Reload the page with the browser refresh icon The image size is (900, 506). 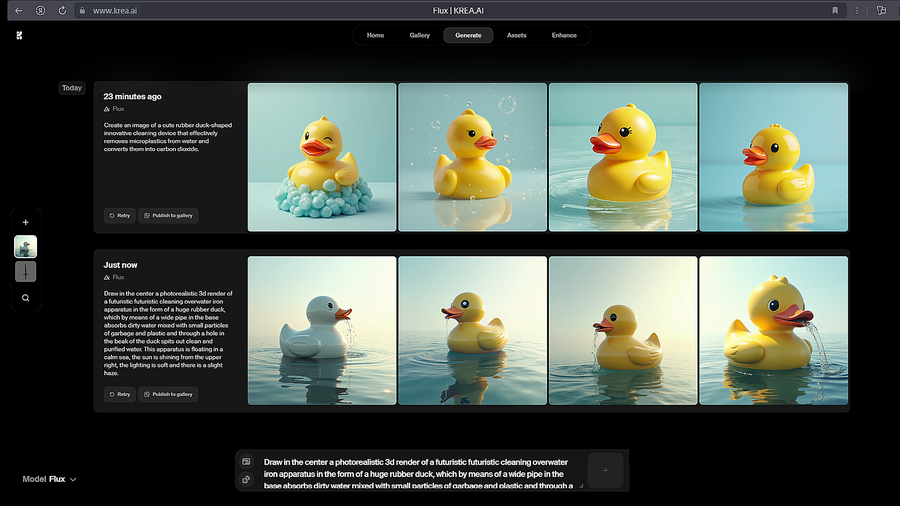coord(62,10)
